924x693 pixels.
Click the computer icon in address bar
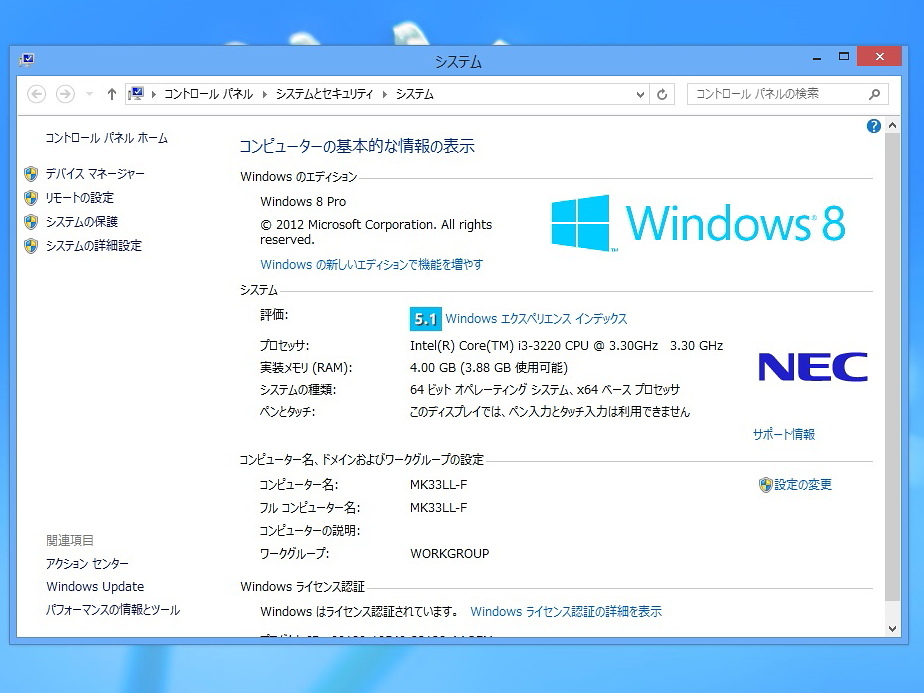coord(136,94)
